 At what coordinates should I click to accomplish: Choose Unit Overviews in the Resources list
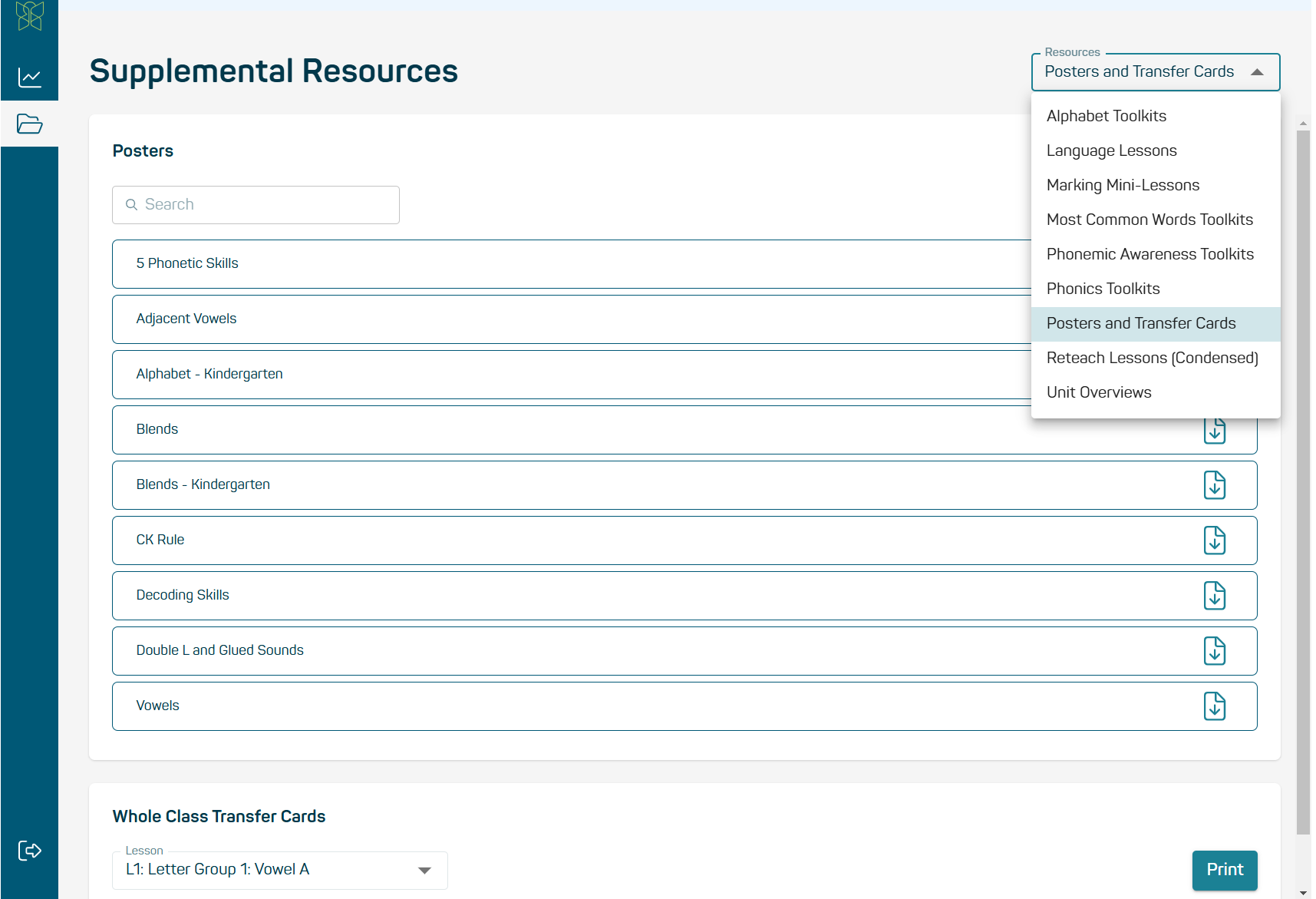click(1098, 392)
